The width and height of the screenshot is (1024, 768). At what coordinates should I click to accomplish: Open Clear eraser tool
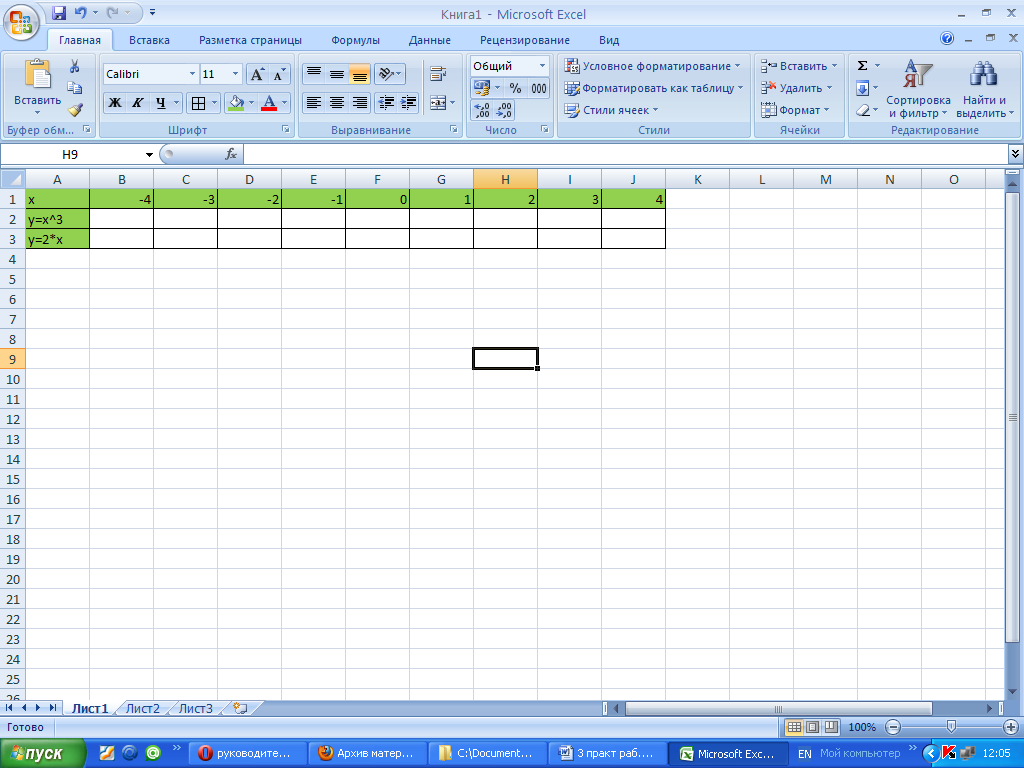863,110
